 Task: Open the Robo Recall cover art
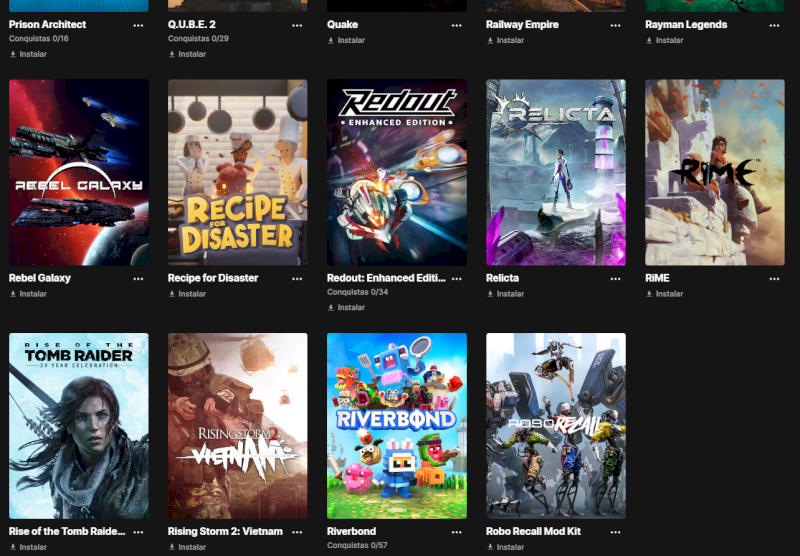click(556, 426)
